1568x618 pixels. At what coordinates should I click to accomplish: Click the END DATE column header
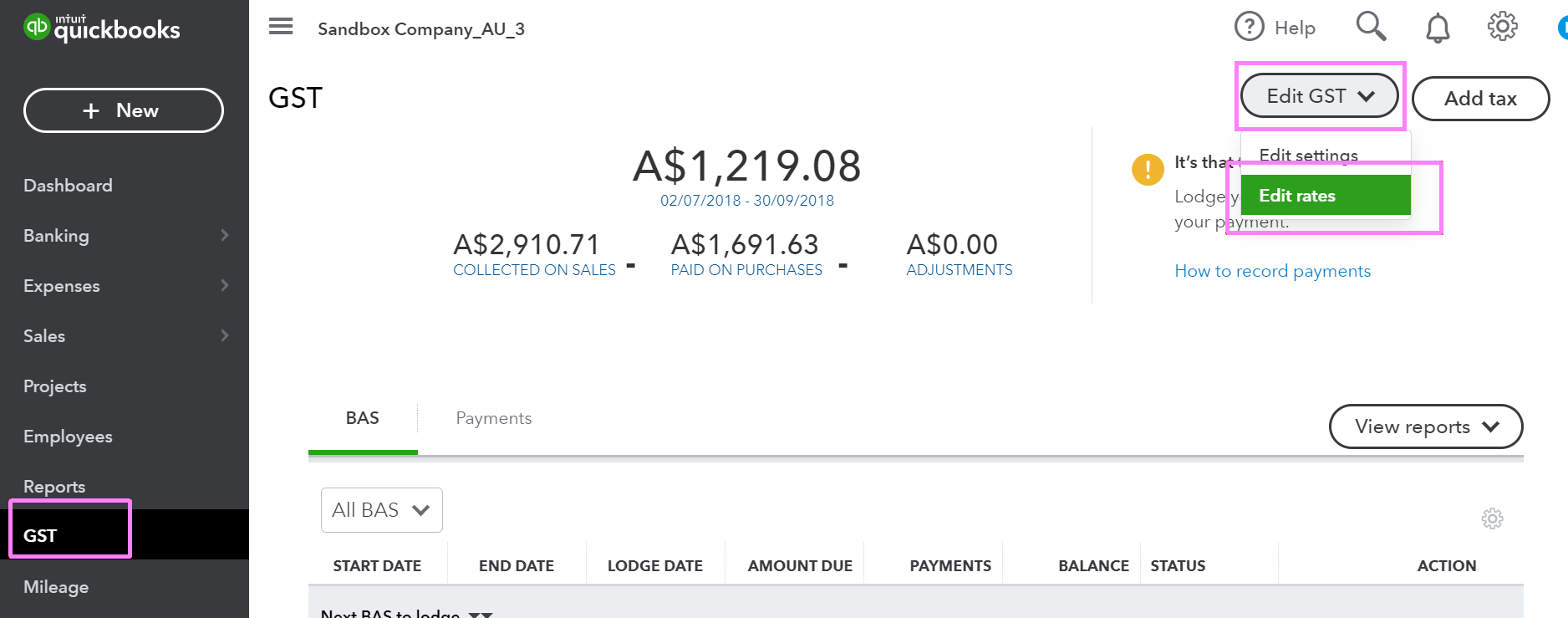[x=517, y=566]
